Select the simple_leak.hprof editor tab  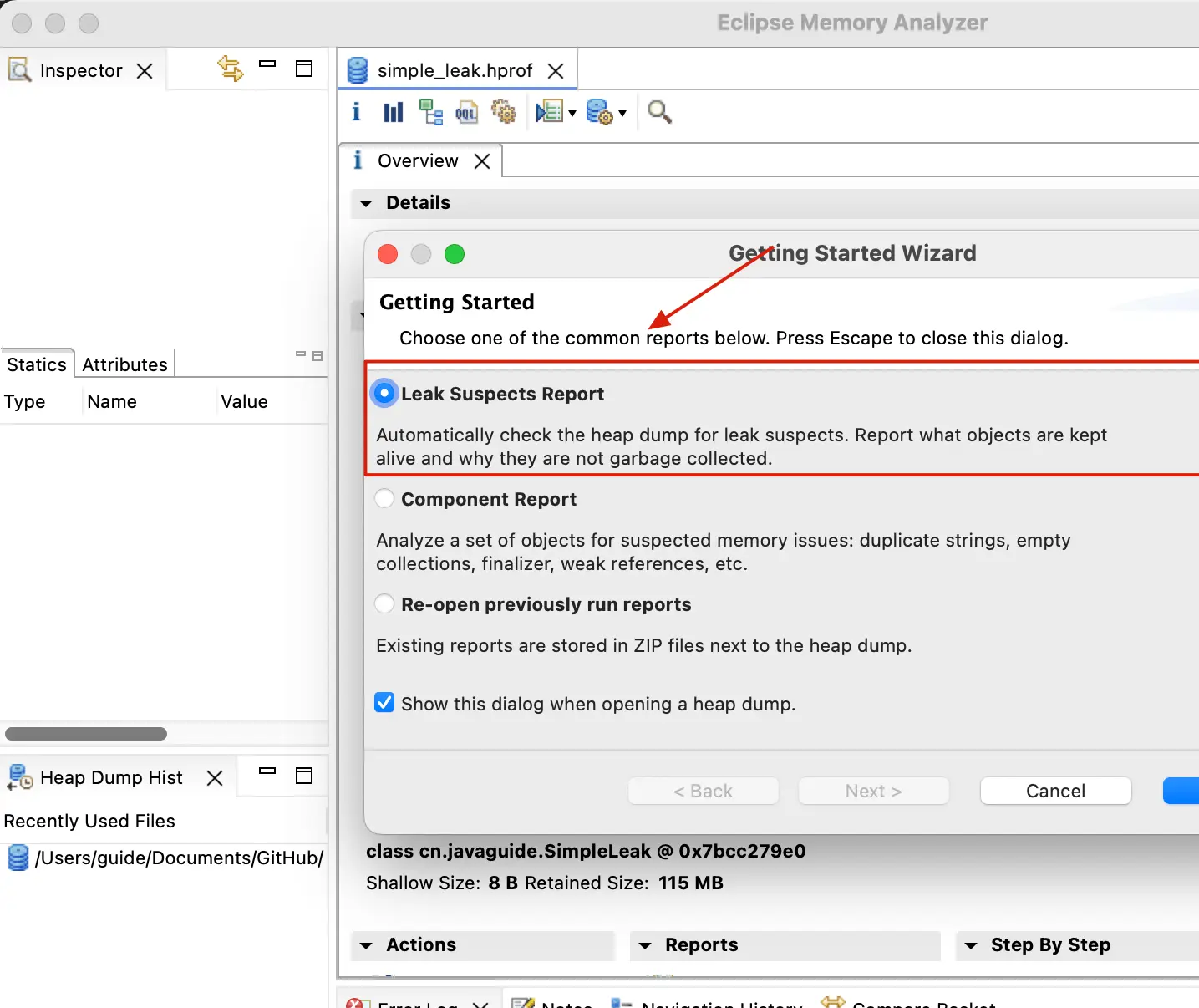tap(454, 70)
